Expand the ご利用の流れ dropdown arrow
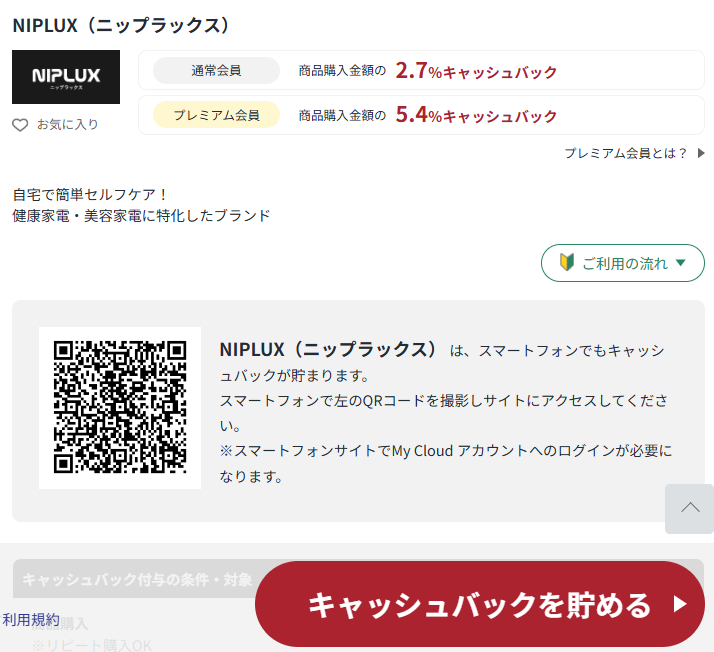The image size is (714, 652). [681, 263]
